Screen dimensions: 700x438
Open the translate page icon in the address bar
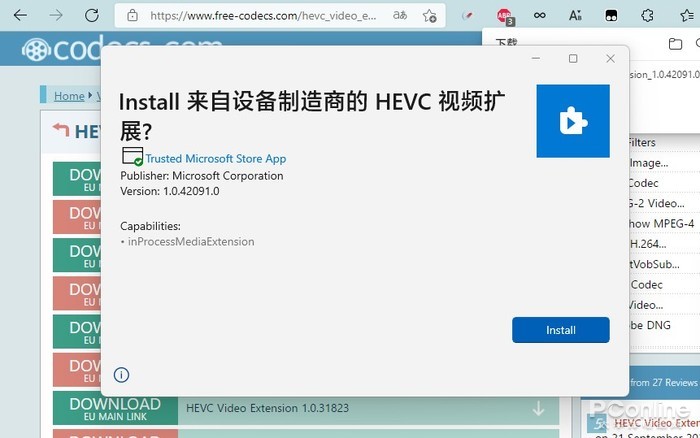pyautogui.click(x=400, y=16)
